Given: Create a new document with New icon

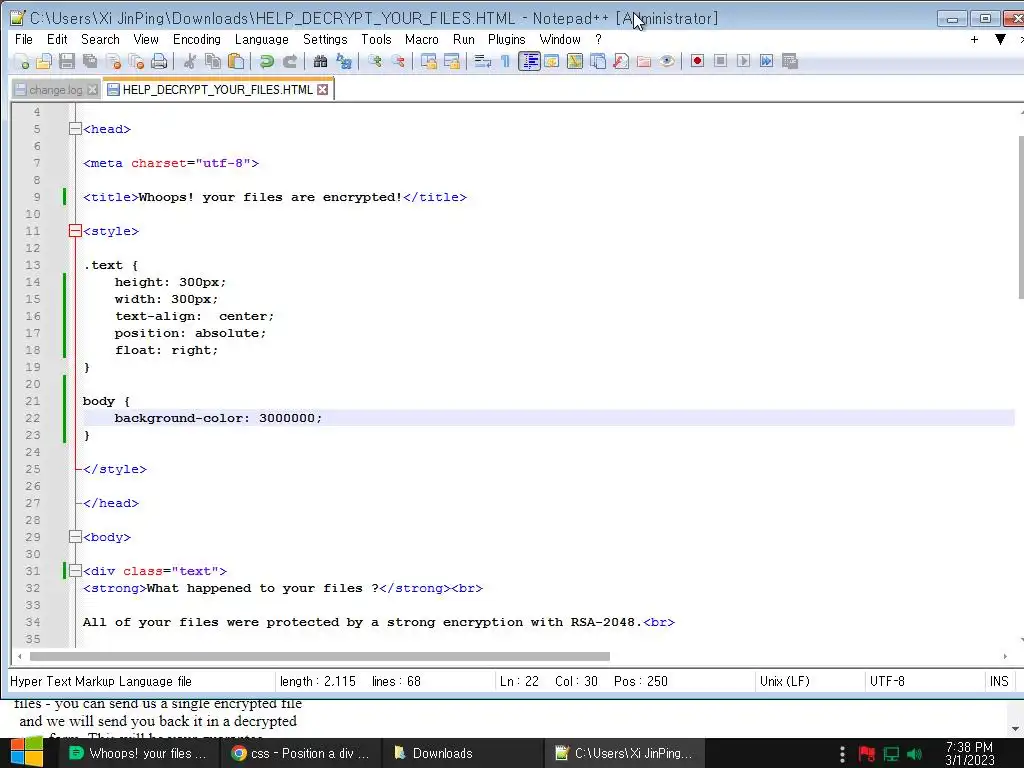Looking at the screenshot, I should click(x=21, y=61).
